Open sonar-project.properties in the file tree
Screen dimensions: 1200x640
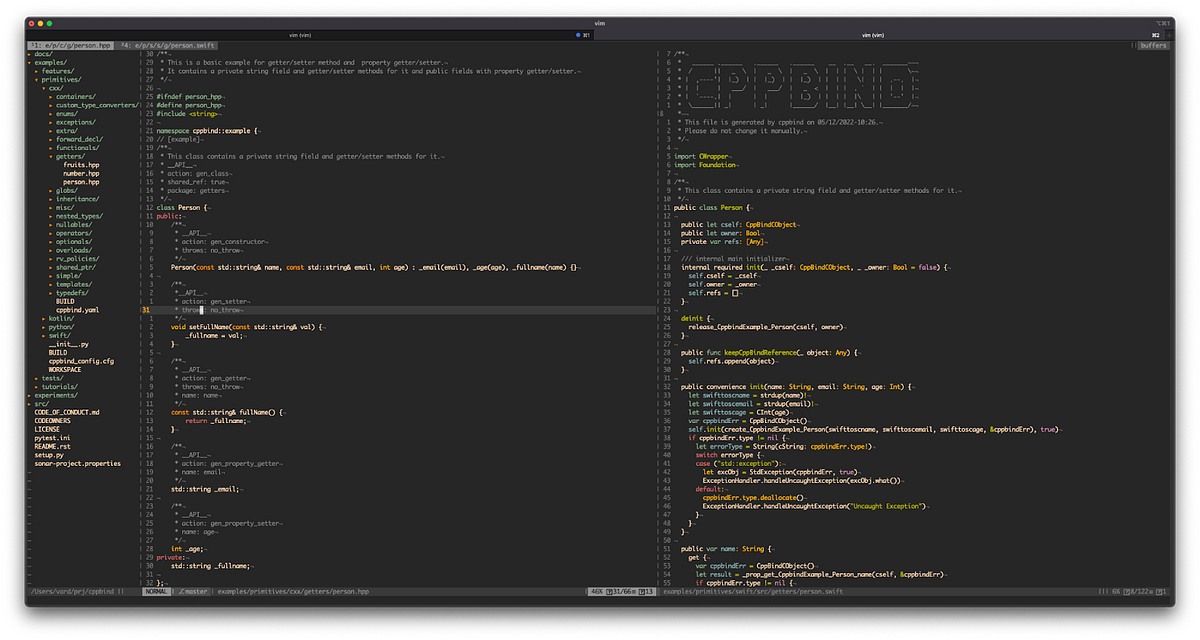click(78, 463)
